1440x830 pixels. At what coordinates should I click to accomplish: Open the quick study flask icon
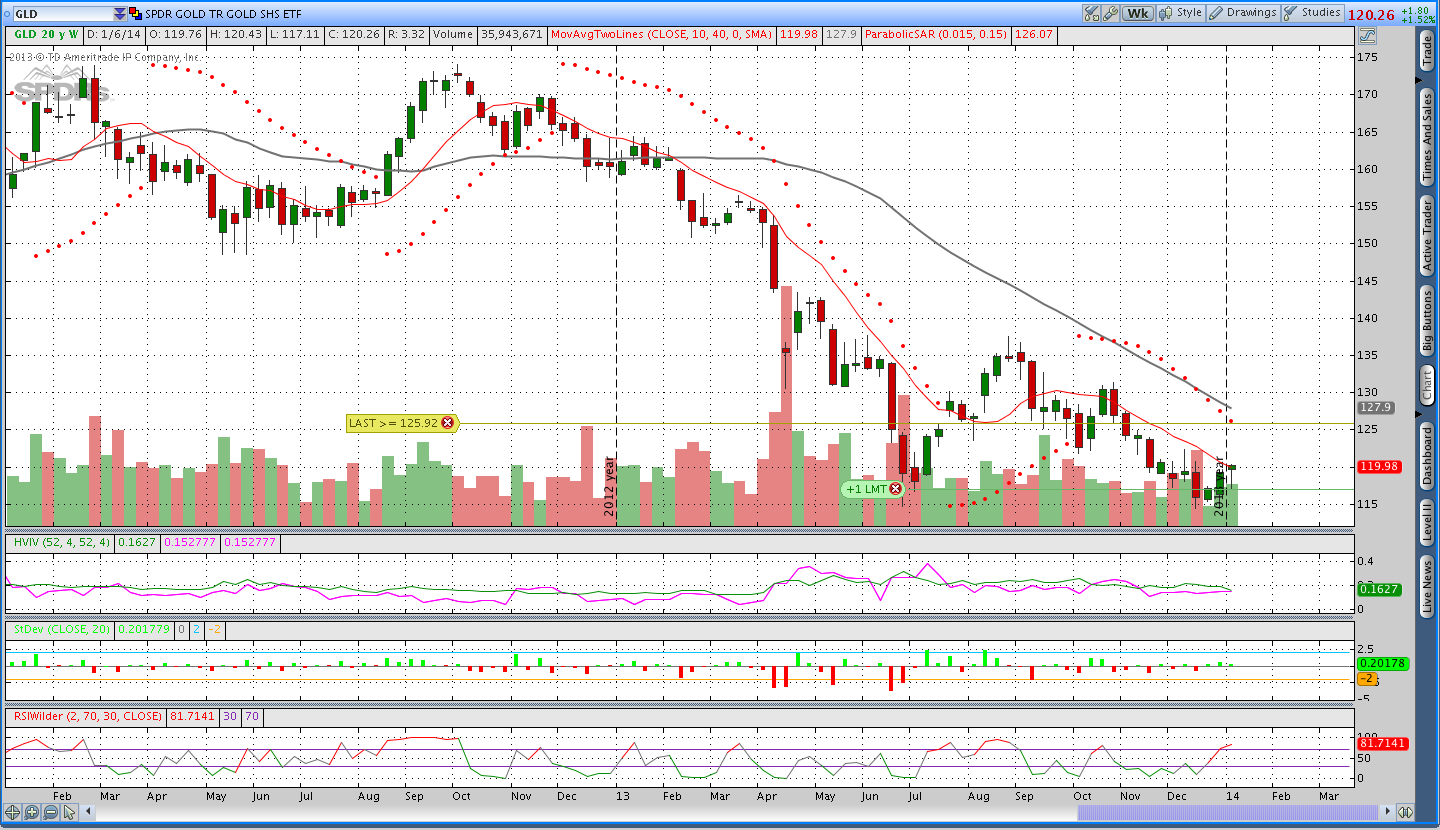pos(1092,13)
